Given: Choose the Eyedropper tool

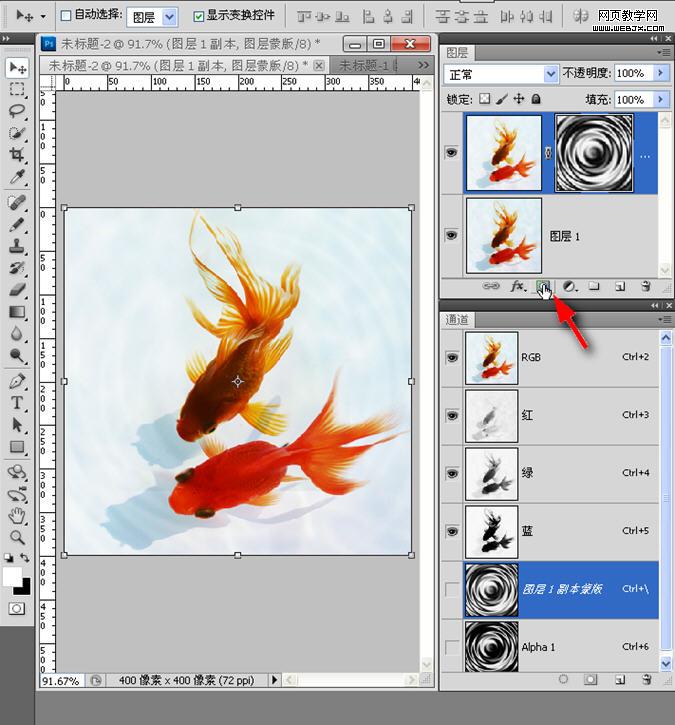Looking at the screenshot, I should click(17, 177).
